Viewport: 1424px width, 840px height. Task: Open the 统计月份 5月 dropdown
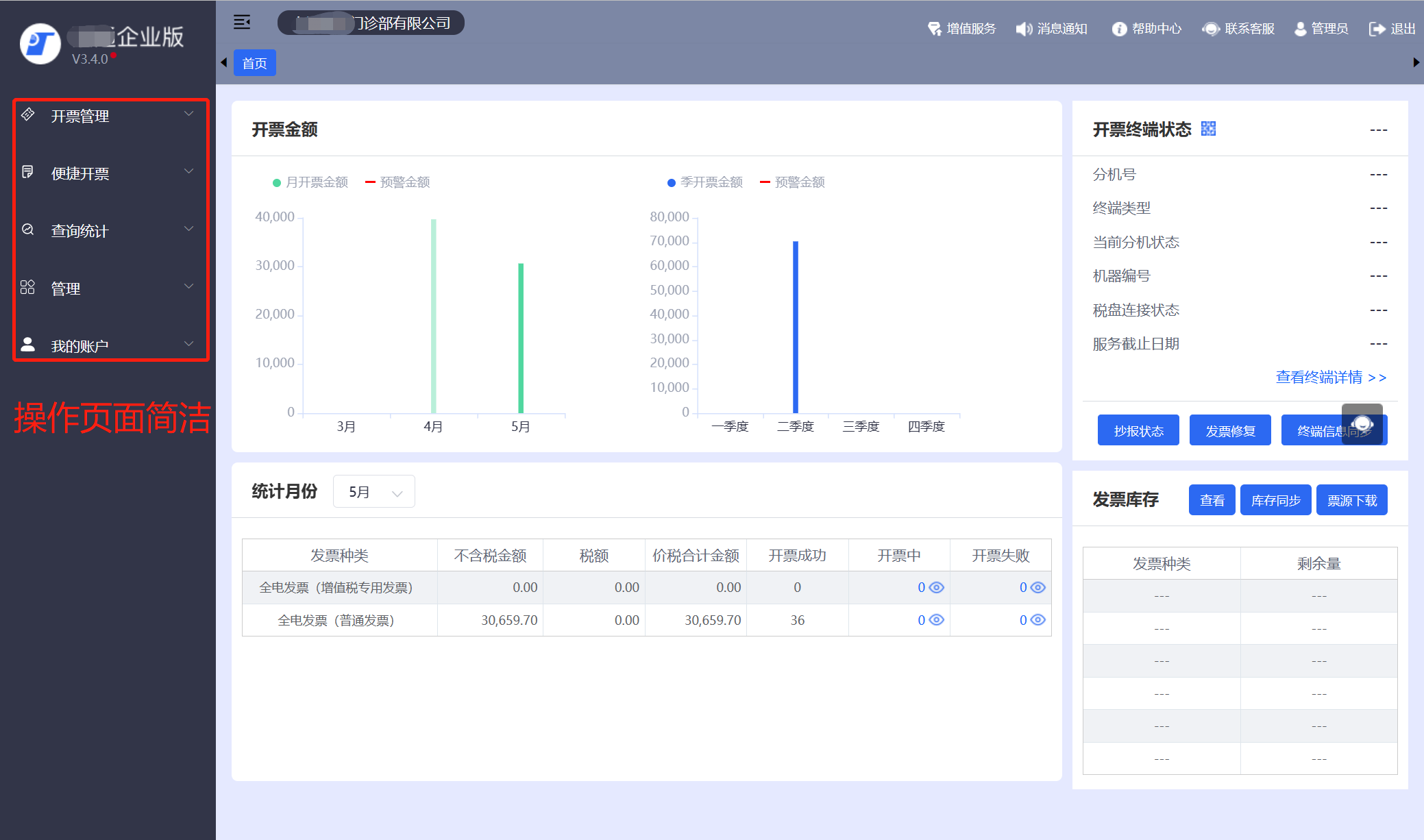coord(374,492)
